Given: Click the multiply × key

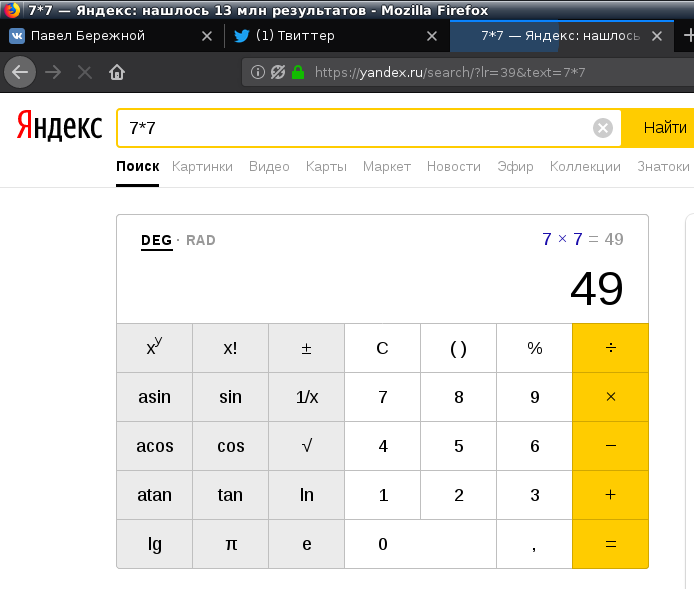Looking at the screenshot, I should point(610,397).
